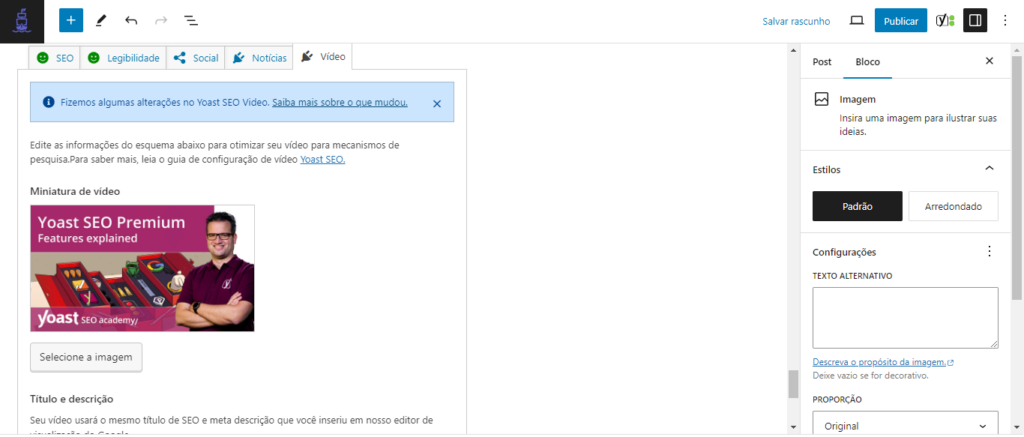
Task: Click the info icon in the blue notice
Action: pyautogui.click(x=48, y=102)
